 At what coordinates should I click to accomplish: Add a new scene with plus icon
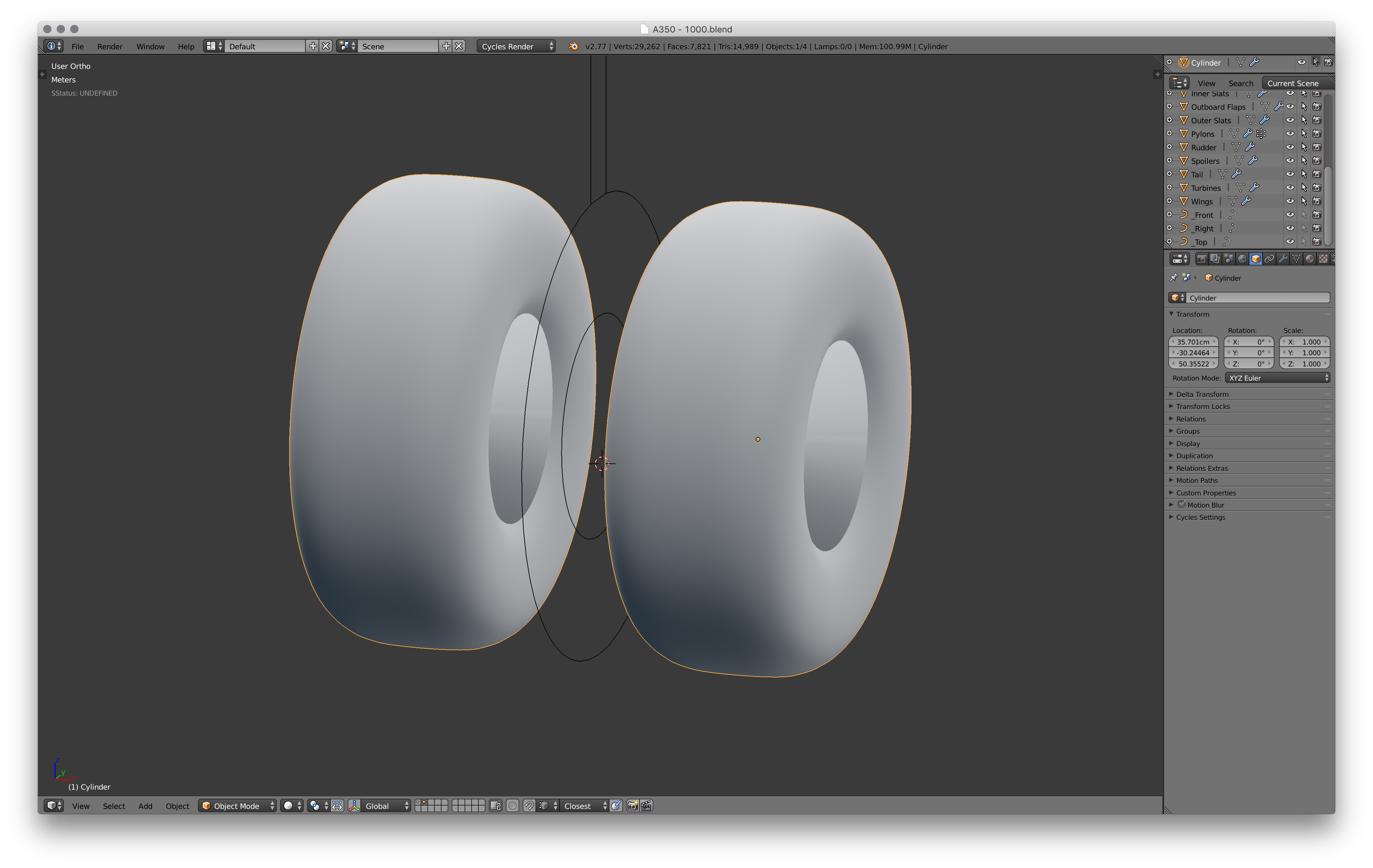[446, 46]
